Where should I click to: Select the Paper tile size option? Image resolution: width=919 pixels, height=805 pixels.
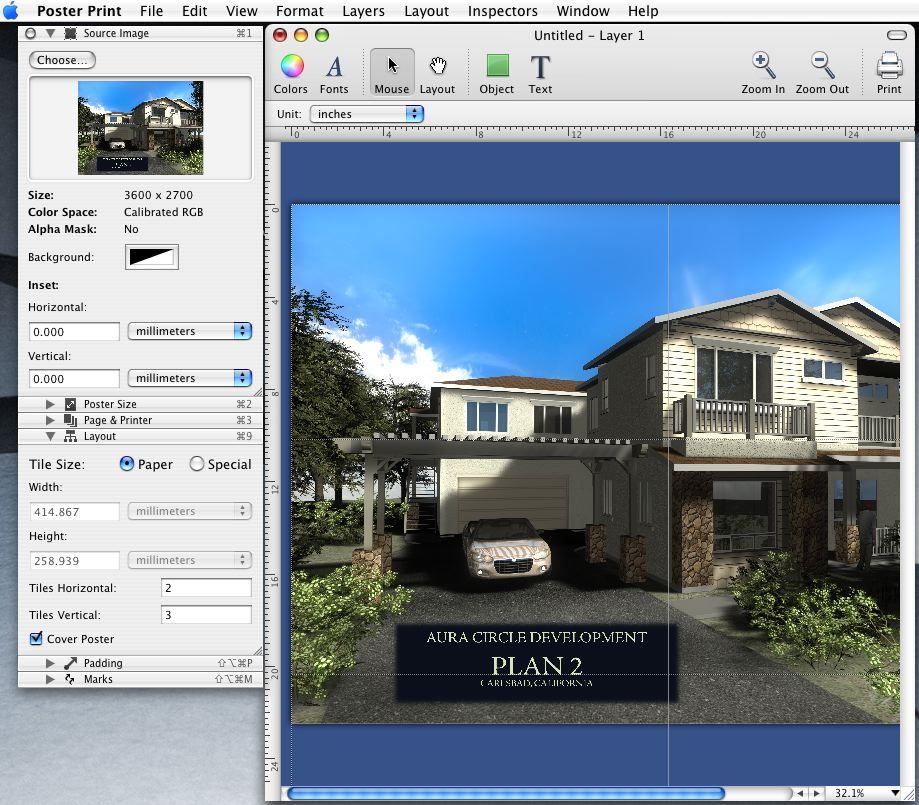point(127,464)
